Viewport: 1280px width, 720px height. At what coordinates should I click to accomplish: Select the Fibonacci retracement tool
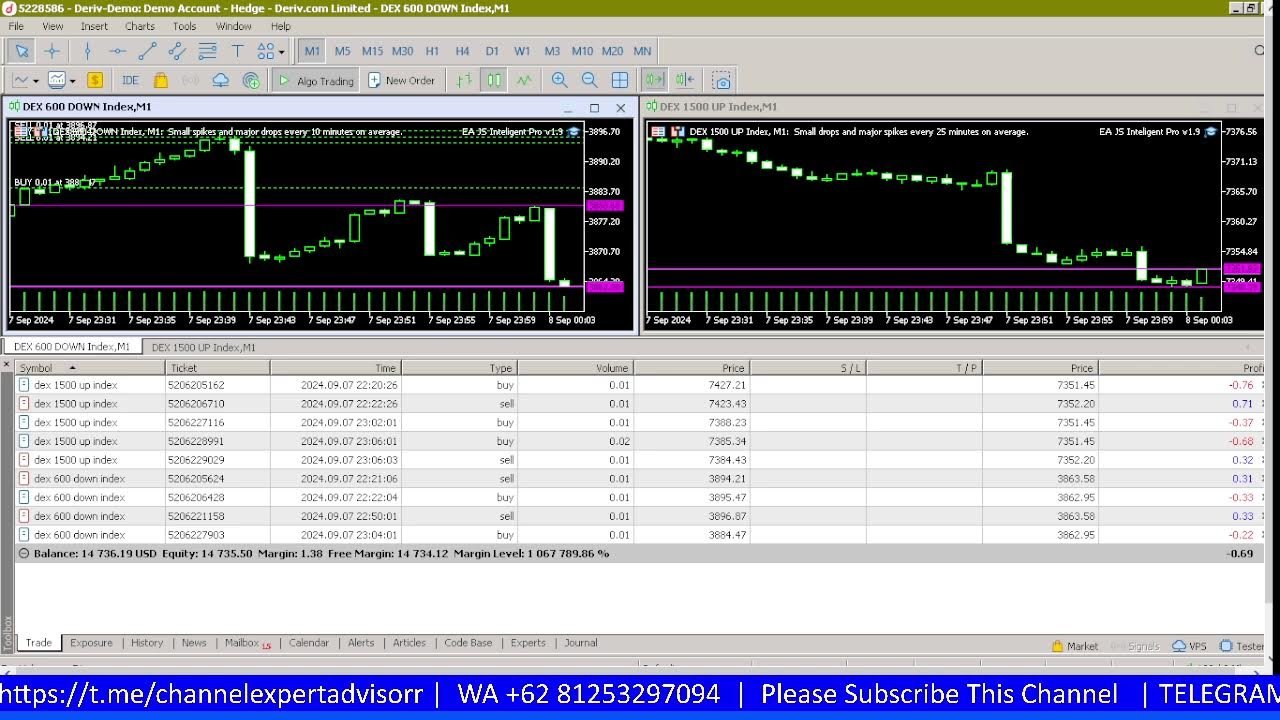pyautogui.click(x=207, y=51)
